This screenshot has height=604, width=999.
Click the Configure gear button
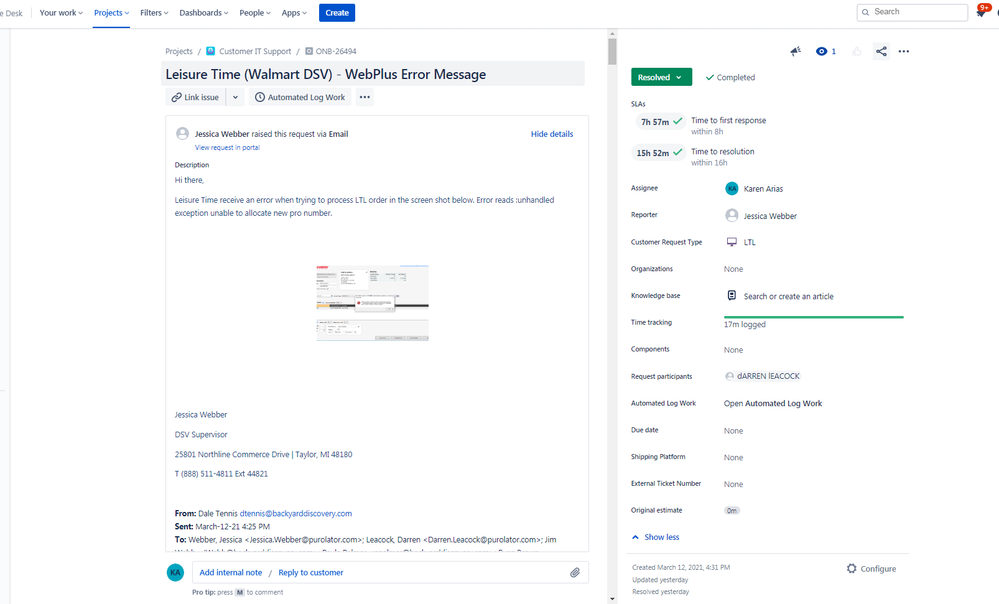click(x=871, y=568)
